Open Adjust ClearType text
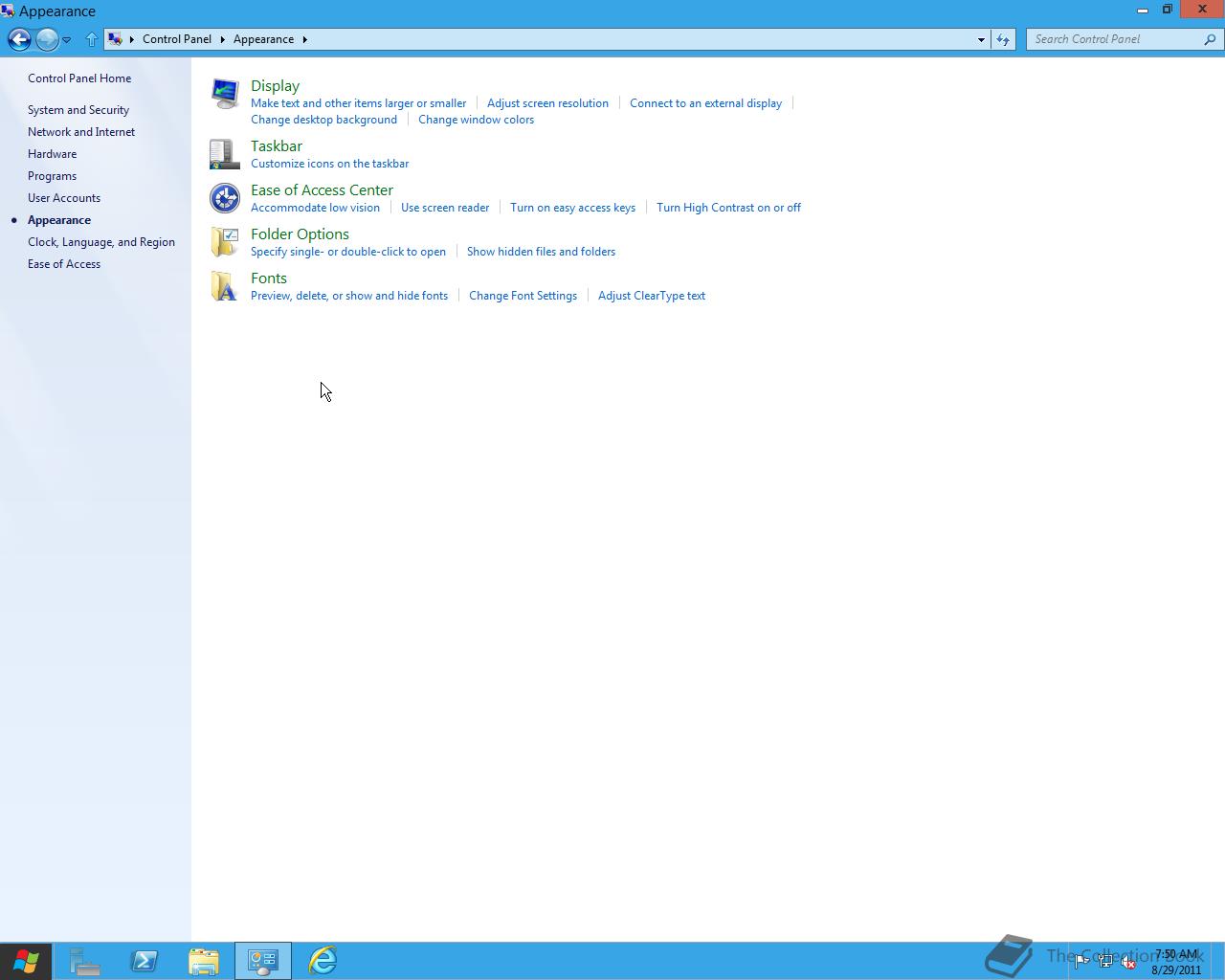1225x980 pixels. (x=652, y=296)
